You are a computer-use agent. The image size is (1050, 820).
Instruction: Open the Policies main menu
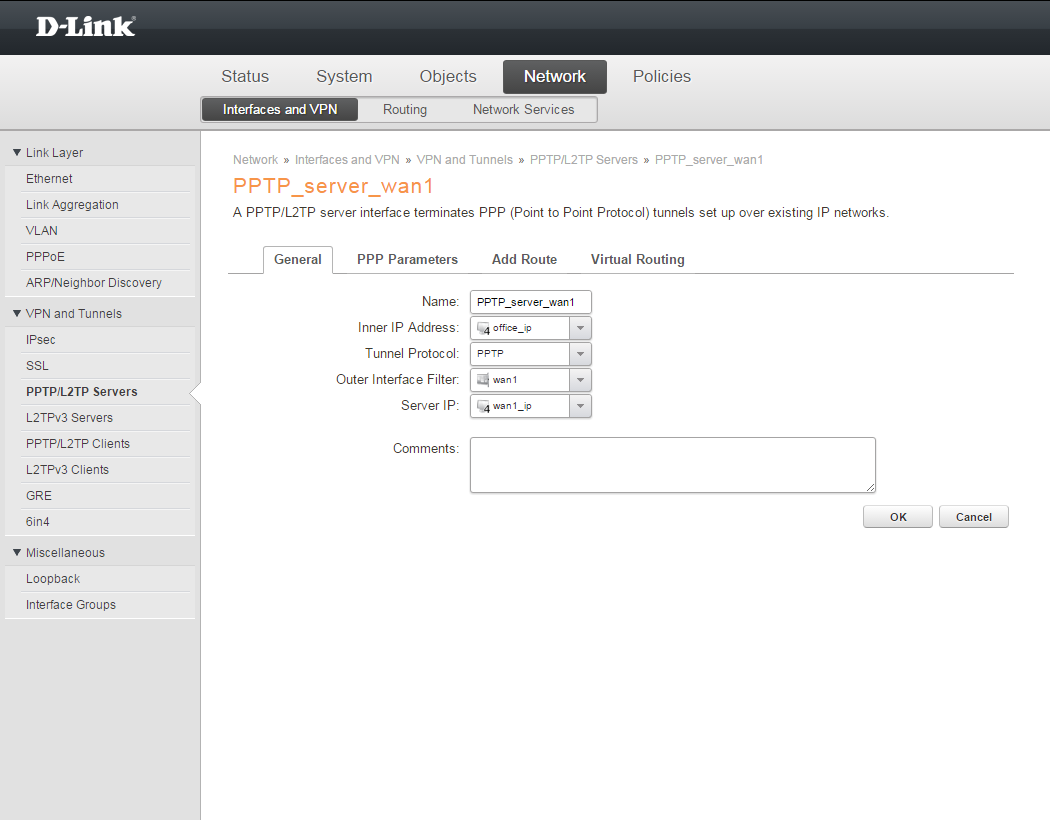661,77
